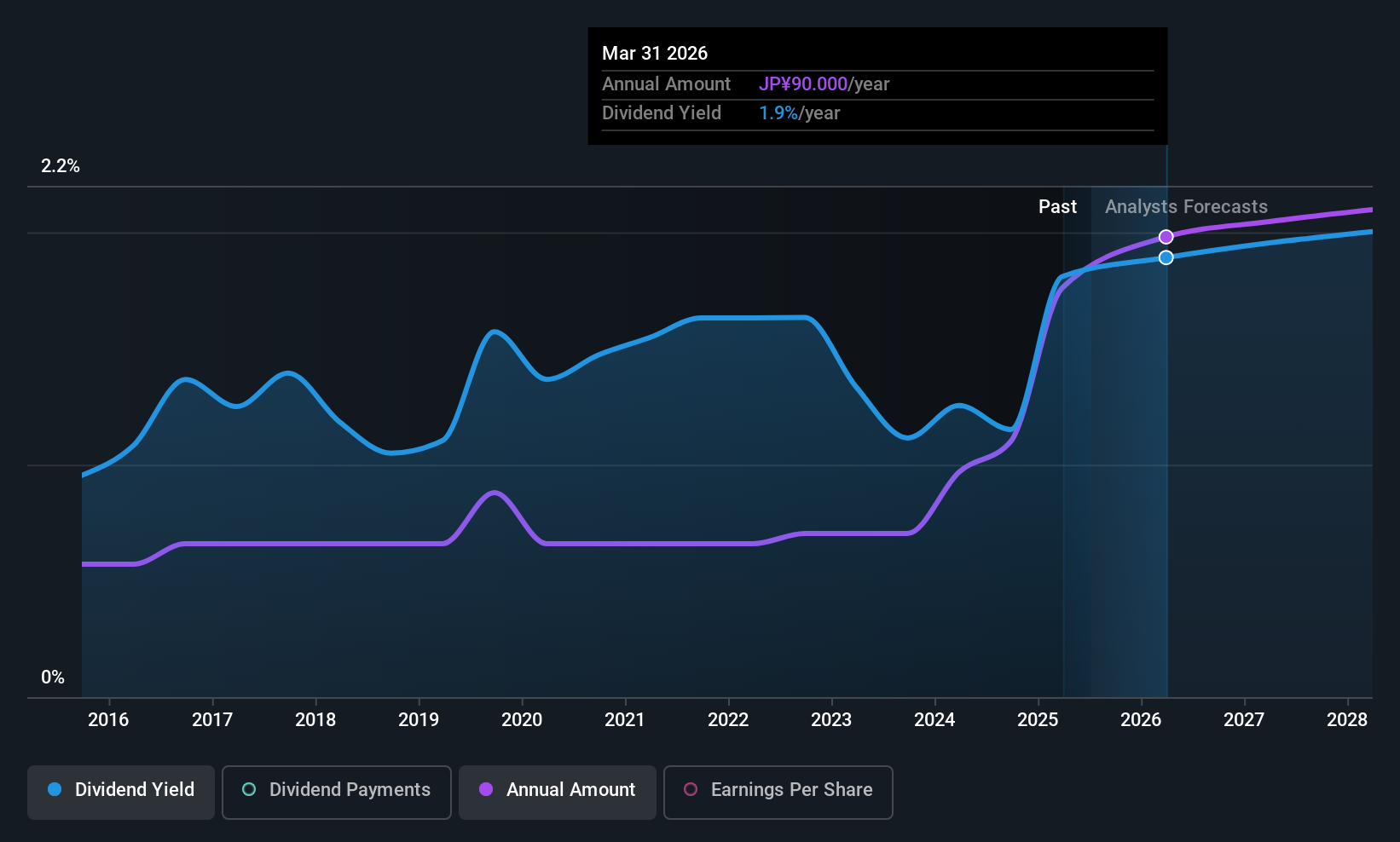The height and width of the screenshot is (842, 1400).
Task: Click the 2026 x-axis year label
Action: click(1141, 720)
